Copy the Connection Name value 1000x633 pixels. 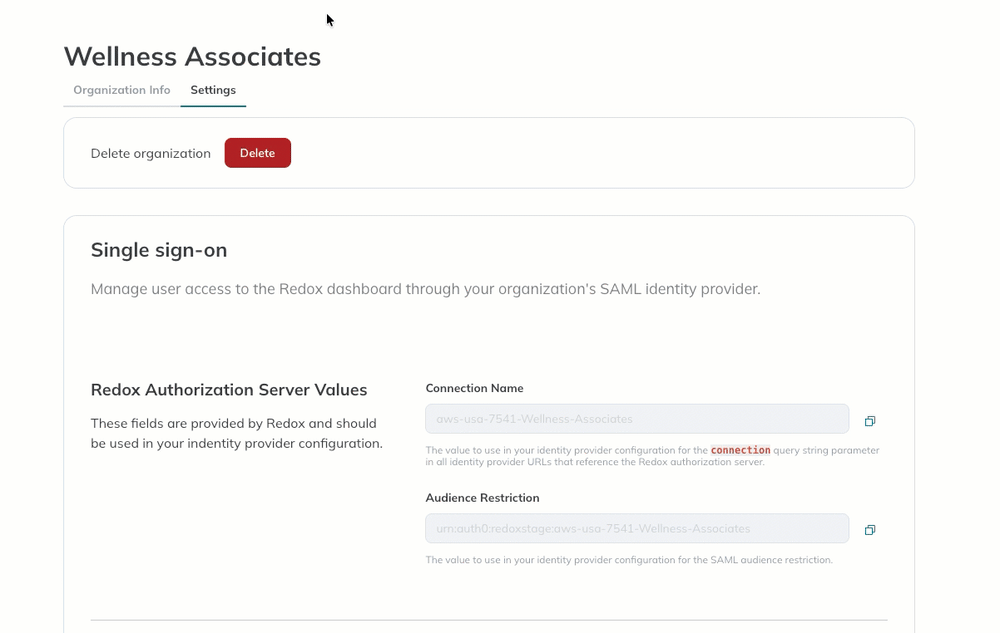tap(869, 421)
